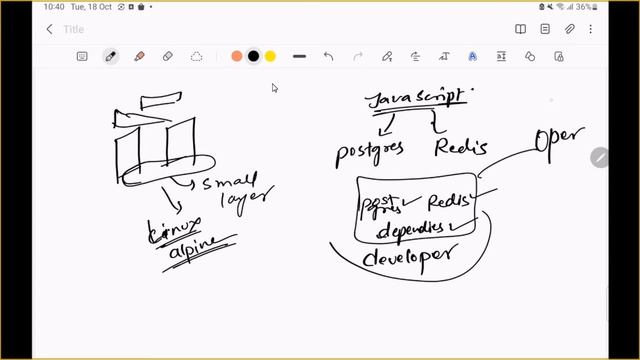Open the pen thickness setting
This screenshot has height=360, width=640.
[x=300, y=56]
